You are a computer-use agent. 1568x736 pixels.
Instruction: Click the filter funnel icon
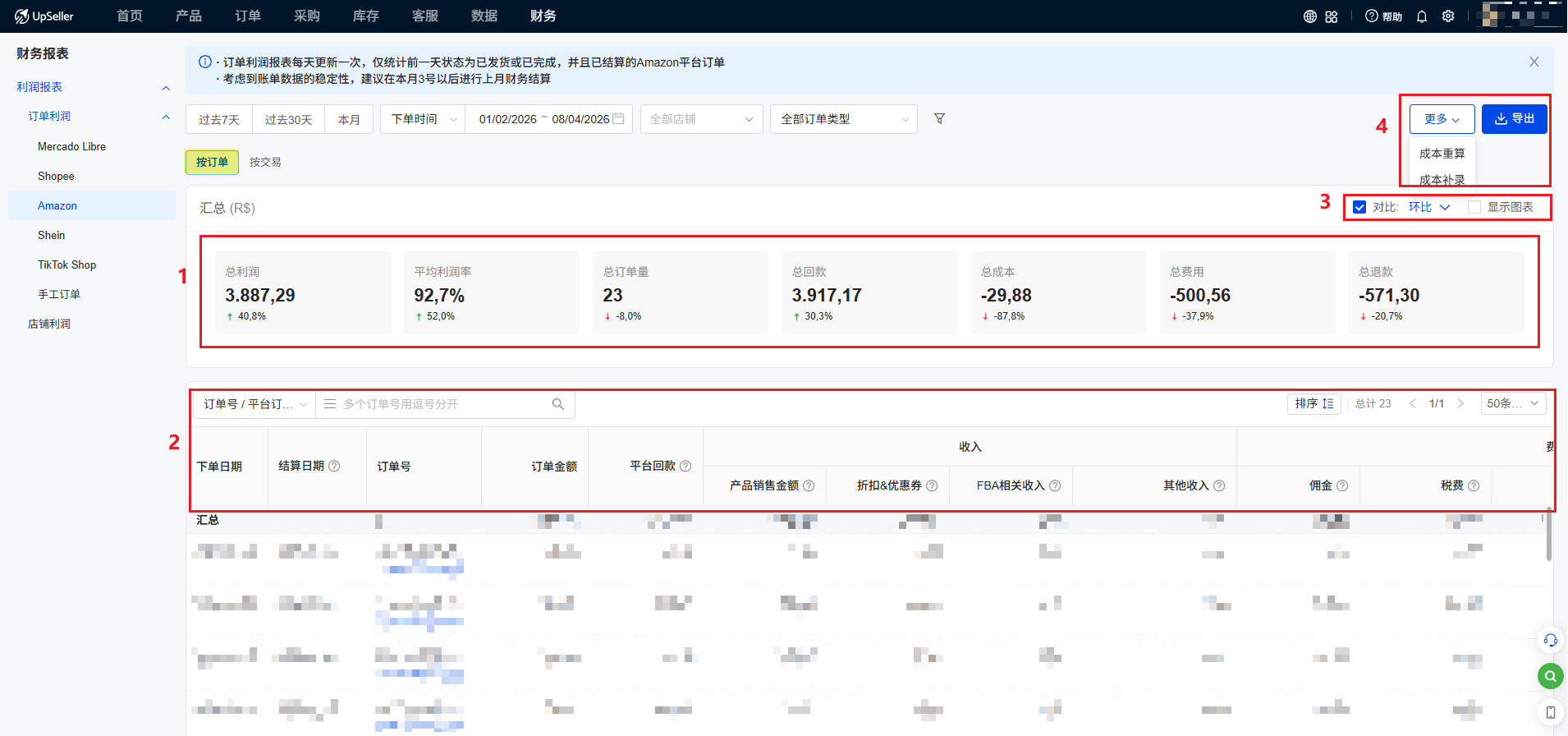click(x=939, y=119)
